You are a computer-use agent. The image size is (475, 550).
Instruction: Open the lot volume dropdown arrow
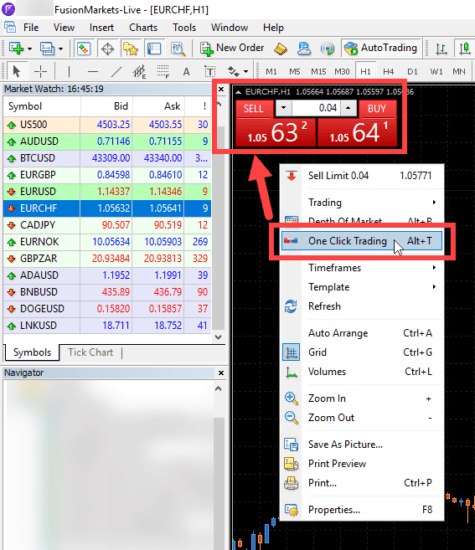tap(283, 108)
